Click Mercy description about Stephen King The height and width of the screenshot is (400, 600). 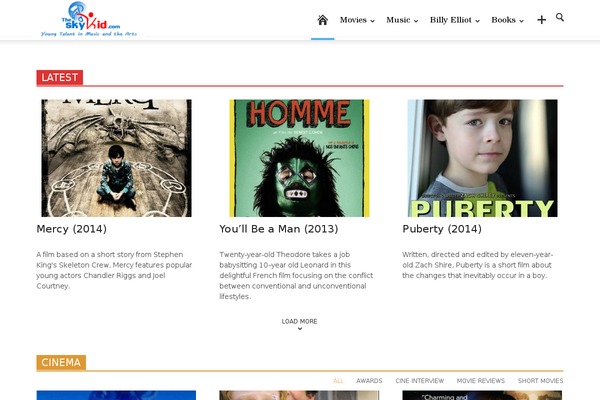point(114,270)
